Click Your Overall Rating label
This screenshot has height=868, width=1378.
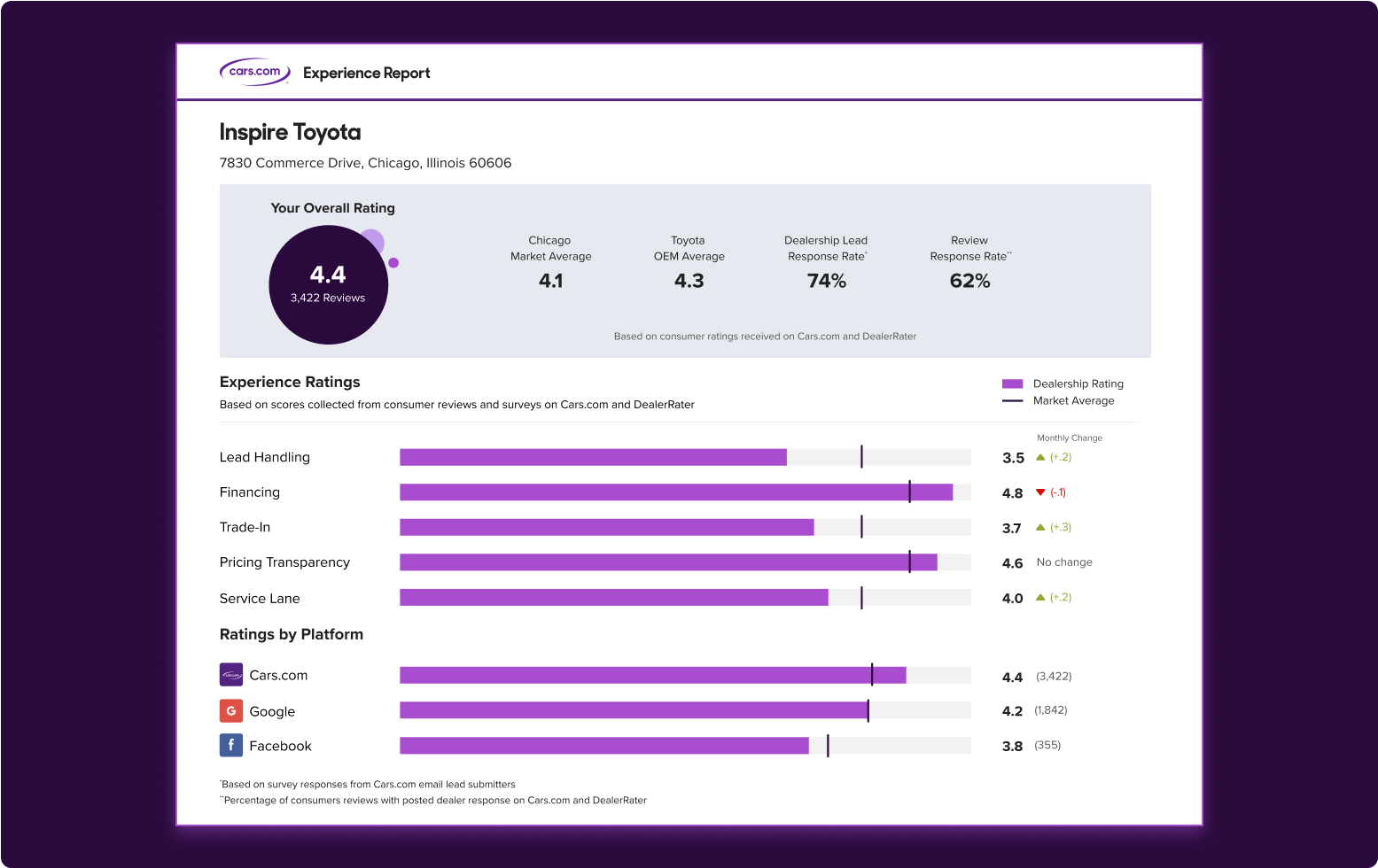click(333, 208)
